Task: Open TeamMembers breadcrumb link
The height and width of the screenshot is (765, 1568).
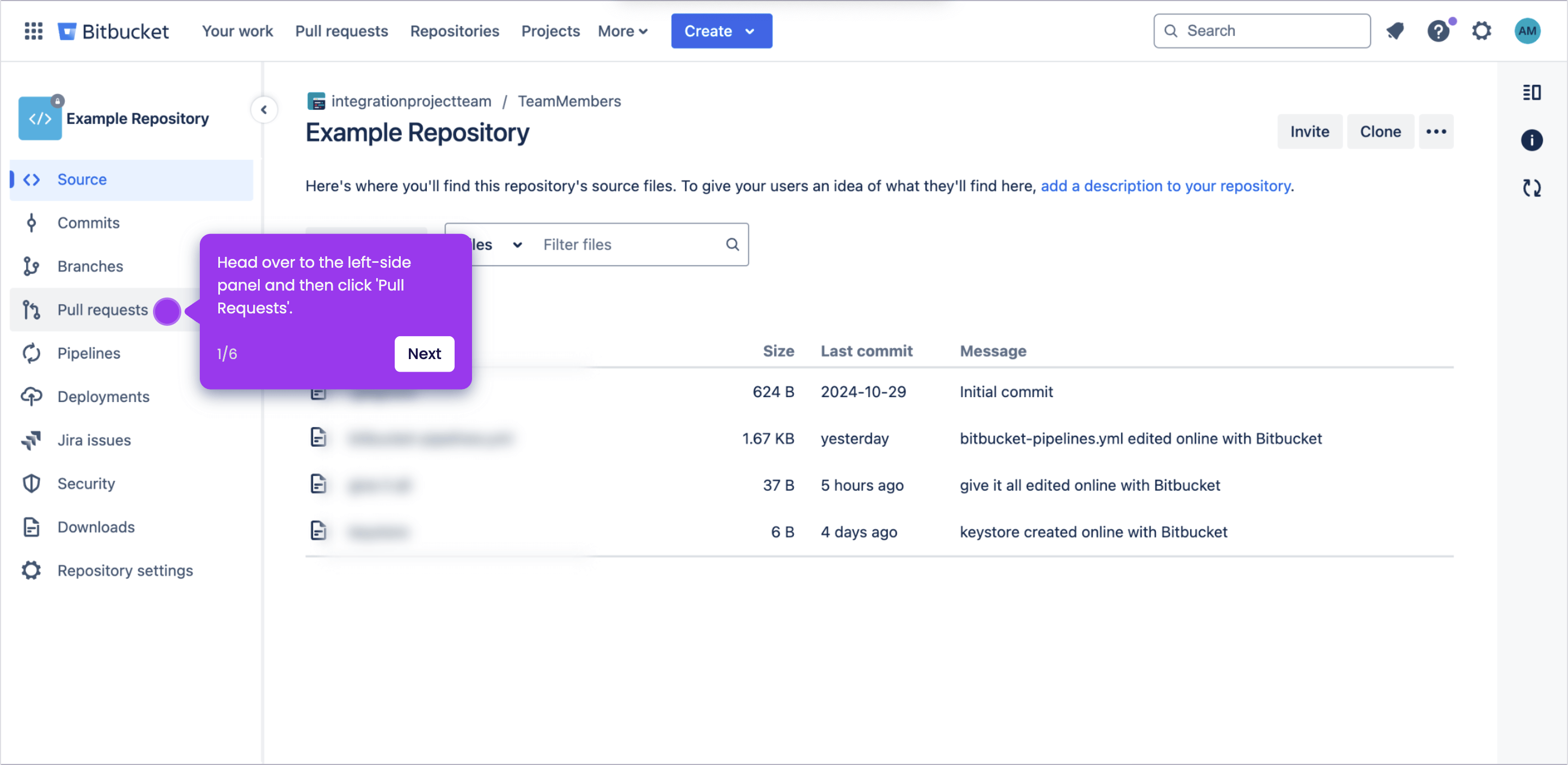Action: [x=569, y=101]
